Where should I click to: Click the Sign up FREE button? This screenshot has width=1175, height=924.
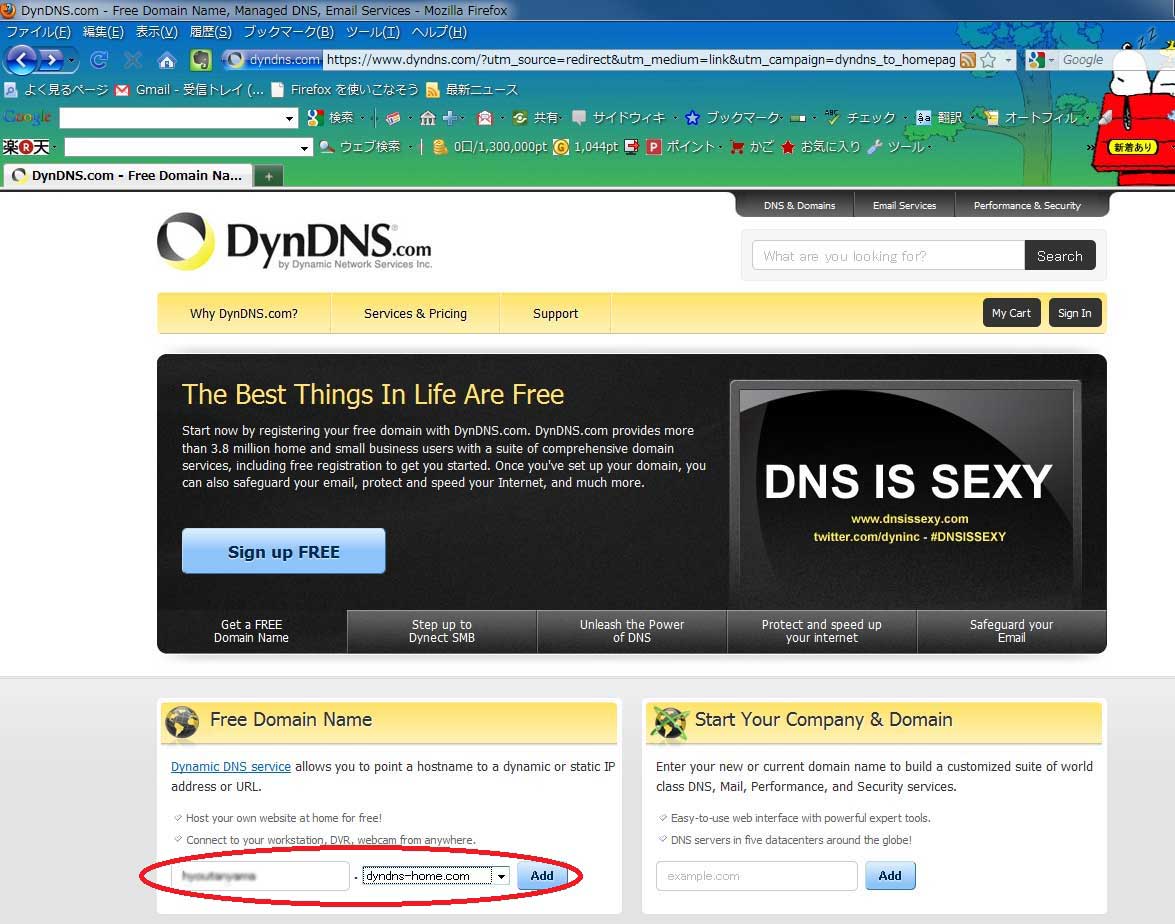point(283,551)
